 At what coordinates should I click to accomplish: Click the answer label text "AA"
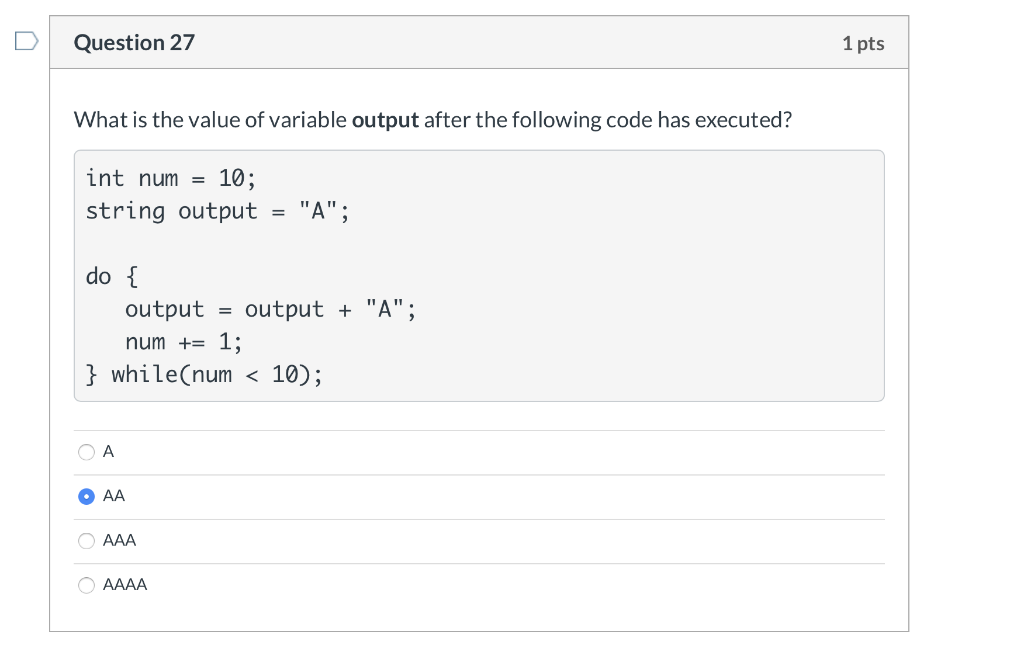coord(114,496)
